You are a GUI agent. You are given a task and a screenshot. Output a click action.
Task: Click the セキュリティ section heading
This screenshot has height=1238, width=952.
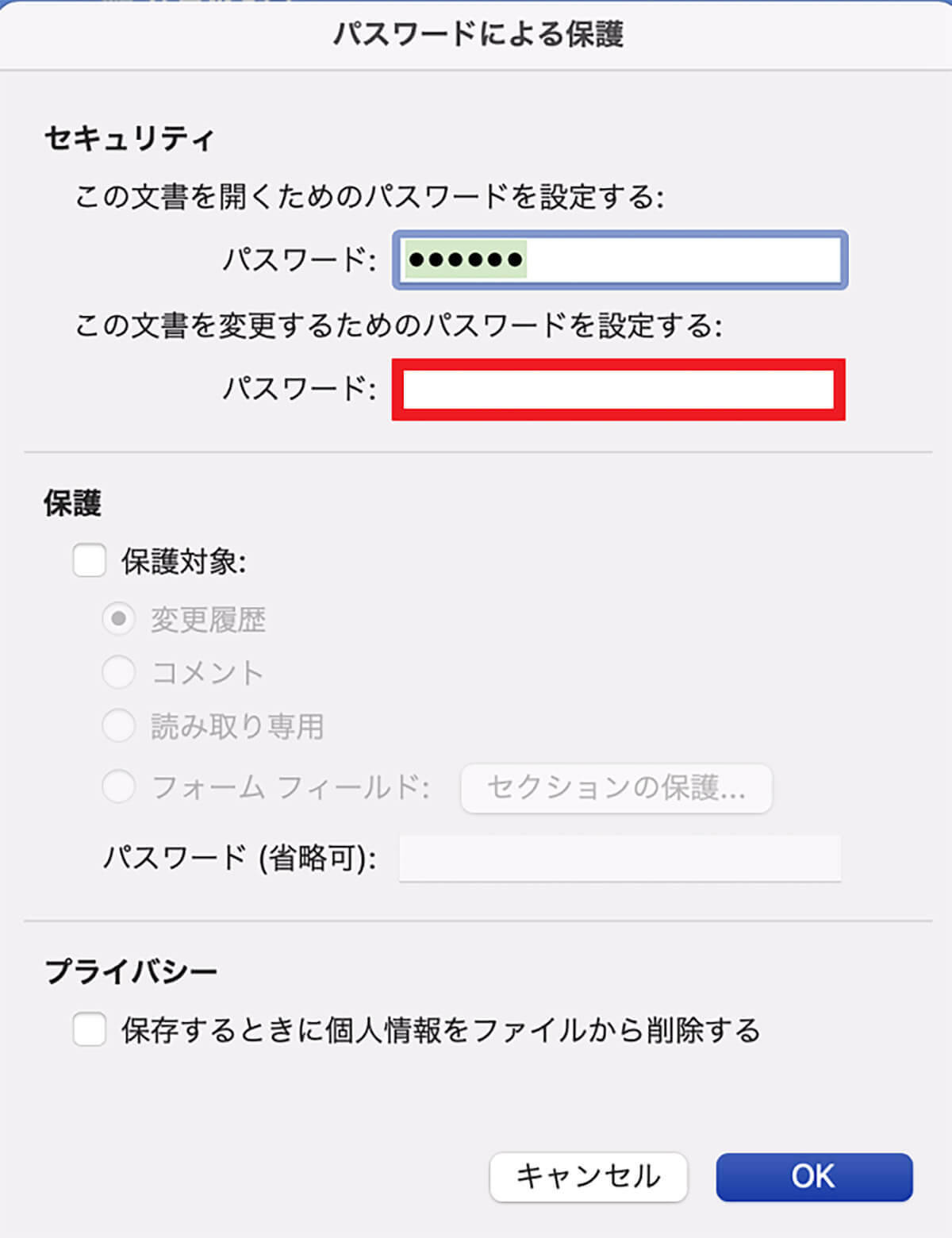coord(129,139)
